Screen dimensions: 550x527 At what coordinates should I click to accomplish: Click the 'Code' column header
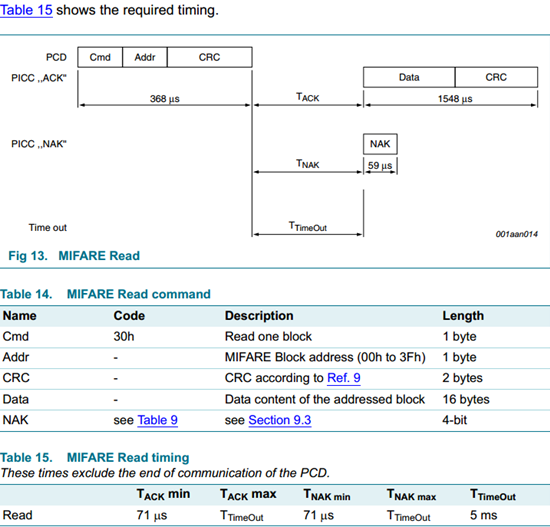click(x=129, y=316)
